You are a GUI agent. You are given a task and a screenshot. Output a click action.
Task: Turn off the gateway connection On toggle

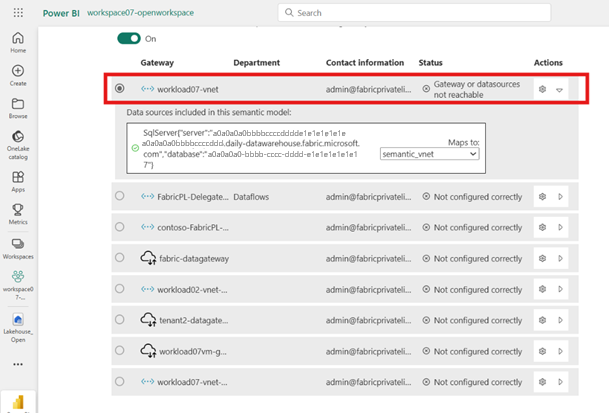pyautogui.click(x=129, y=38)
